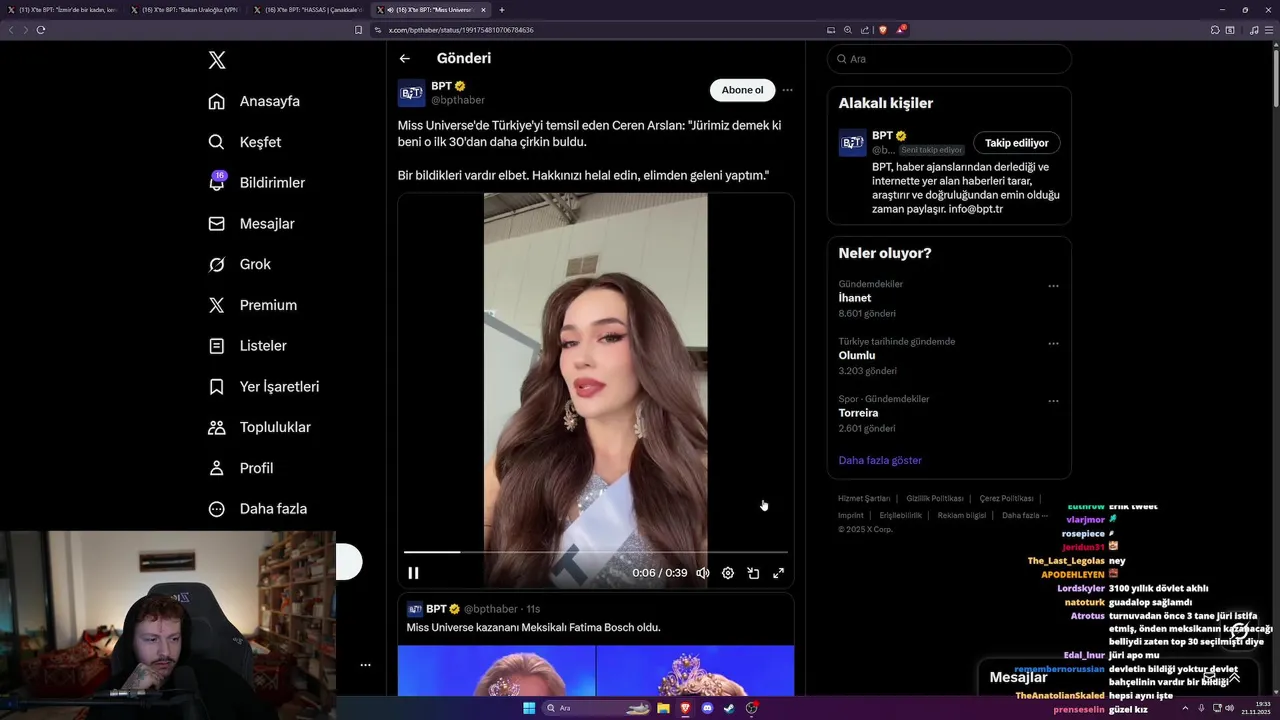Open Keşfet explore page
The height and width of the screenshot is (720, 1280).
[245, 142]
